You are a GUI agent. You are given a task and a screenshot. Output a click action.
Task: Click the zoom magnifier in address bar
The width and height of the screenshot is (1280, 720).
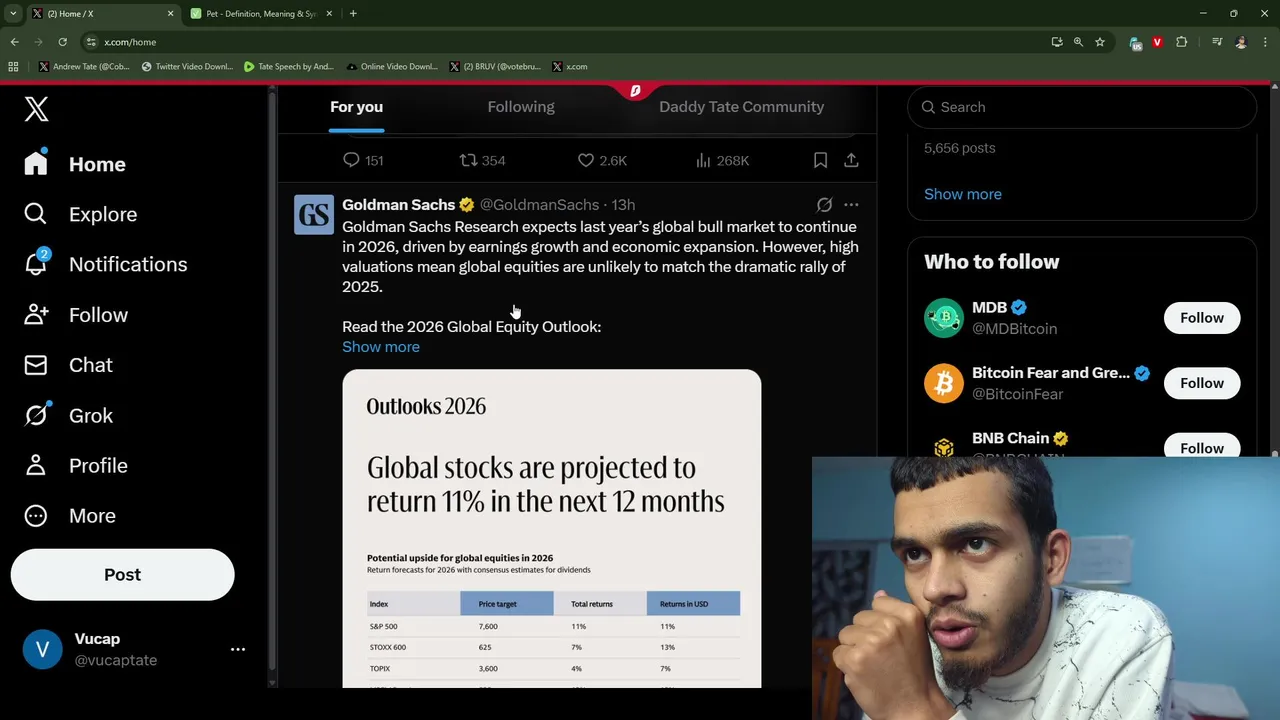pos(1078,42)
